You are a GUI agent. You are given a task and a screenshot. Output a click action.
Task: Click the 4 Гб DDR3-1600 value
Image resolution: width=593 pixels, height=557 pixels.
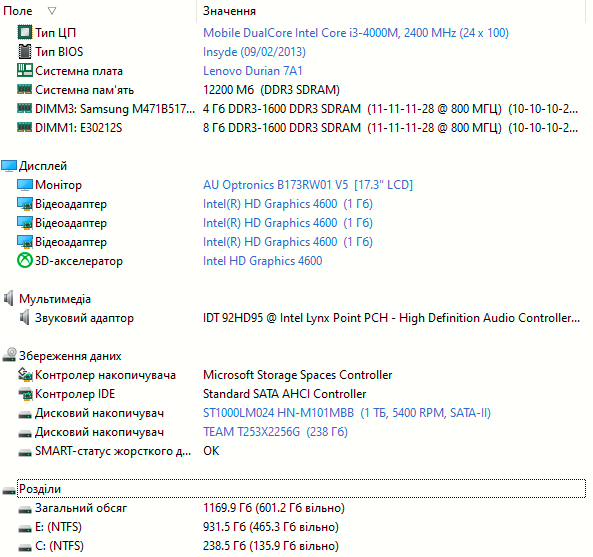pyautogui.click(x=390, y=109)
